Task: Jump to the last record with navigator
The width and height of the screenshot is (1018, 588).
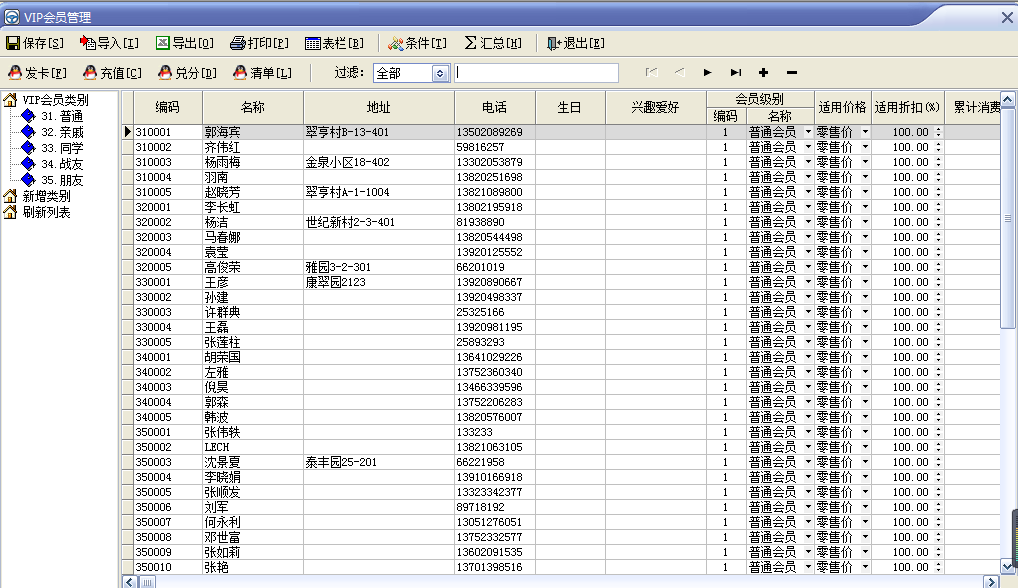Action: click(736, 73)
